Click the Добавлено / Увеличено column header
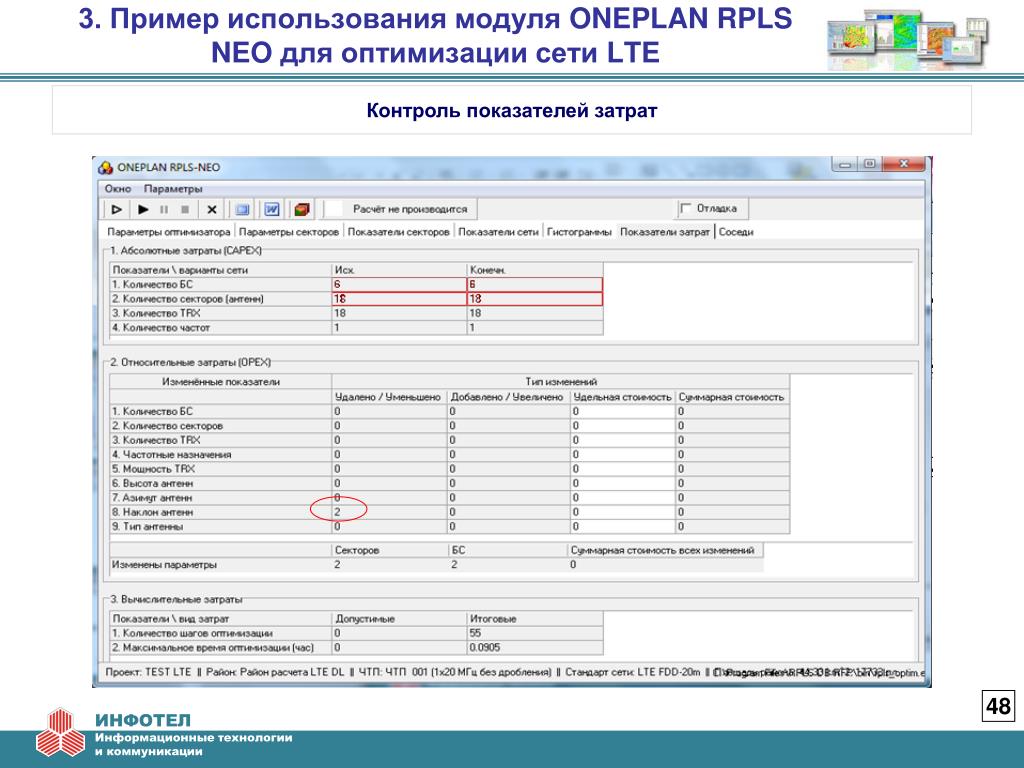The height and width of the screenshot is (768, 1024). (x=508, y=397)
